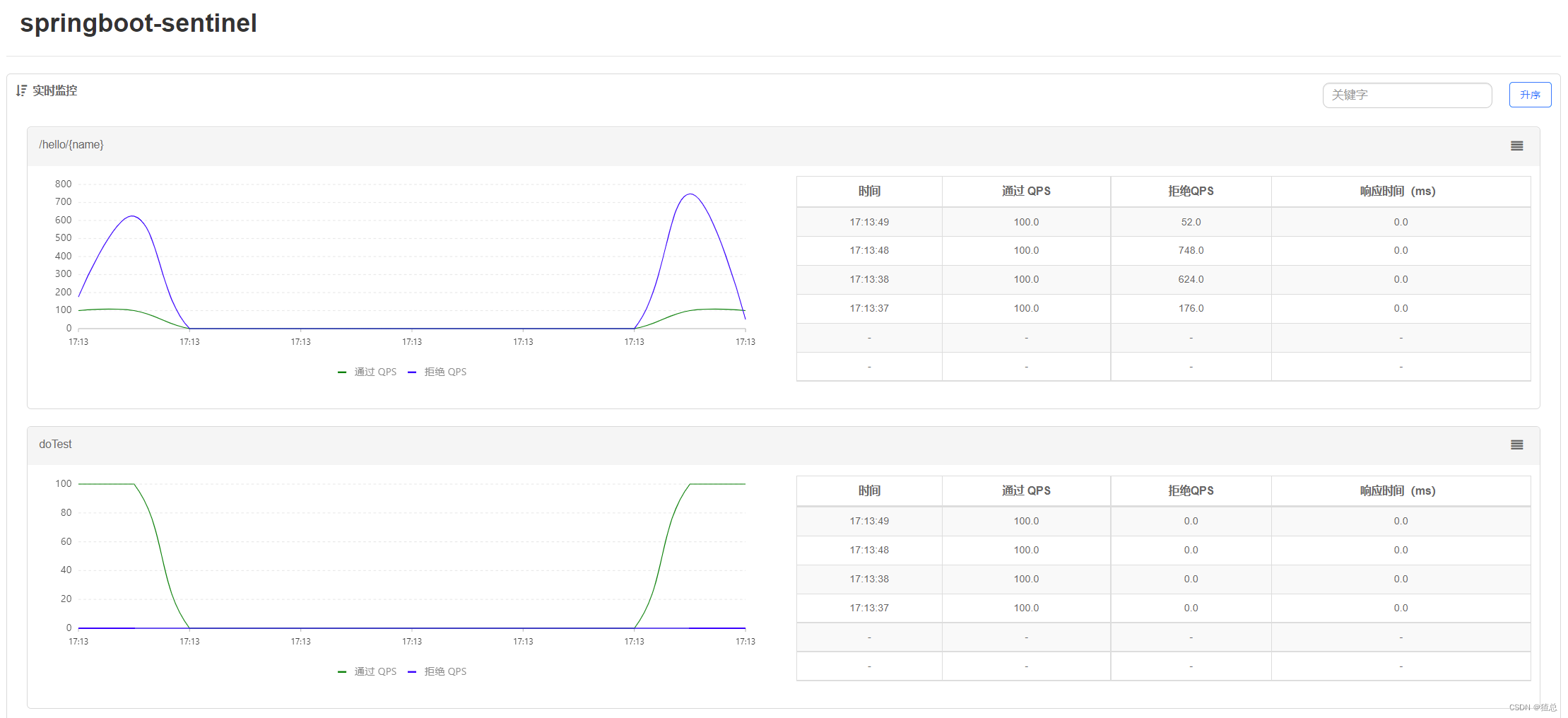The image size is (1568, 718).
Task: Select the 17:13:48 time cell in /hello/{name} table
Action: tap(869, 250)
